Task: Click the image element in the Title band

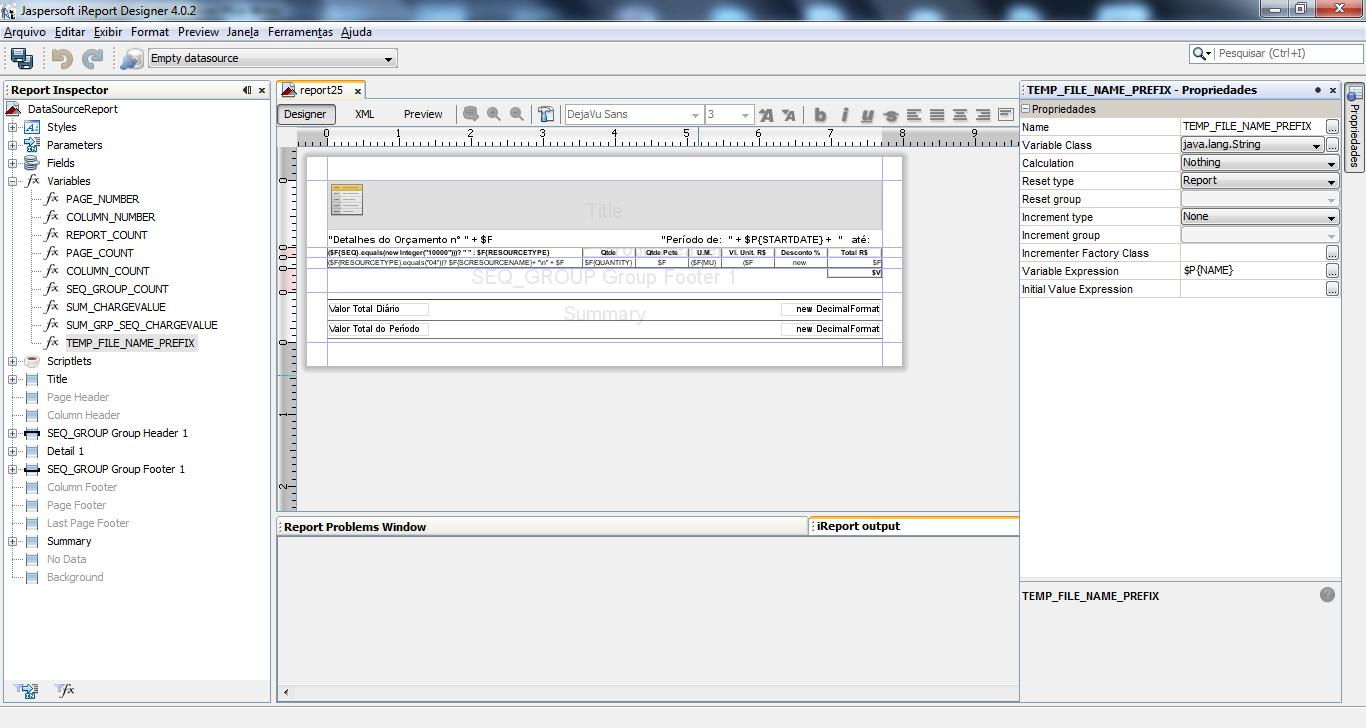Action: coord(347,200)
